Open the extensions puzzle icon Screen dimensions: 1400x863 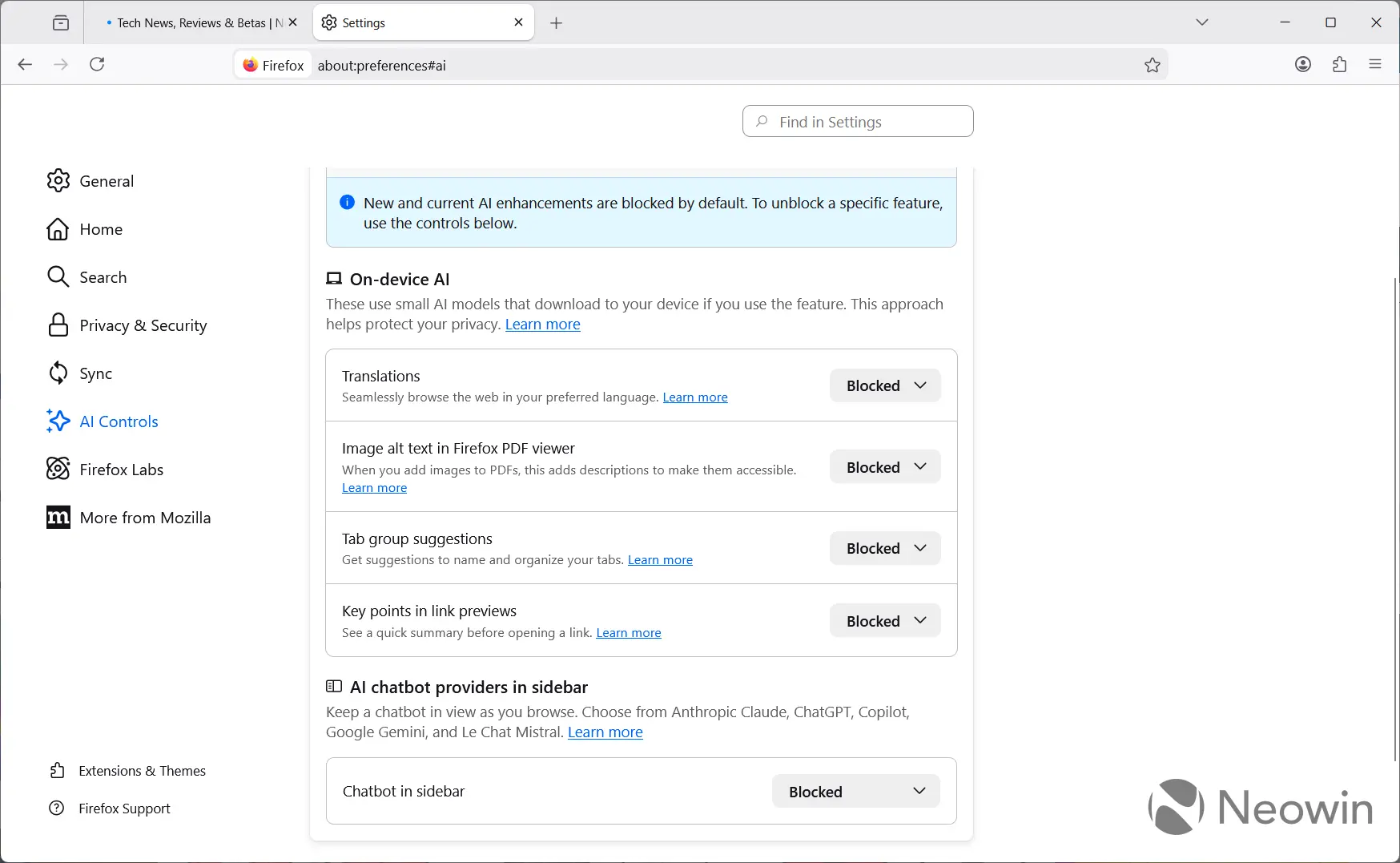point(1339,64)
